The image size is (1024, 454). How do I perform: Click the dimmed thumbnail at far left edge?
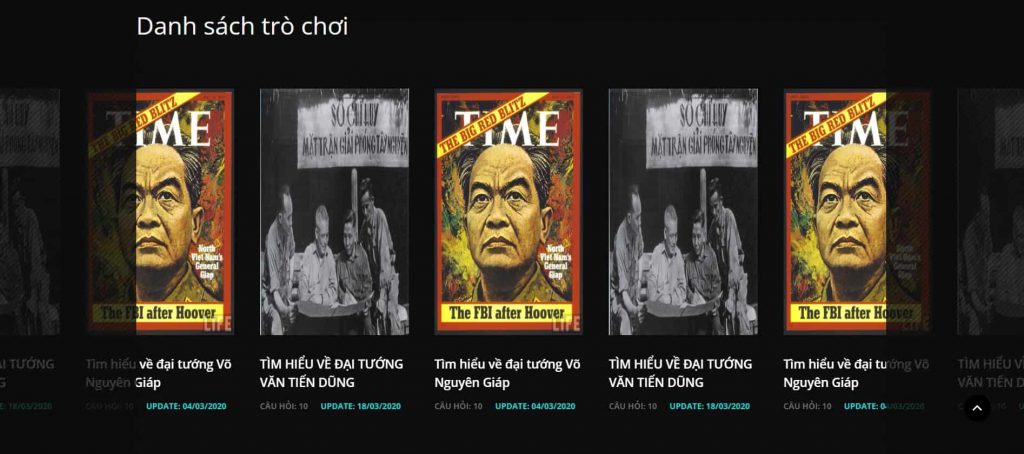coord(29,212)
